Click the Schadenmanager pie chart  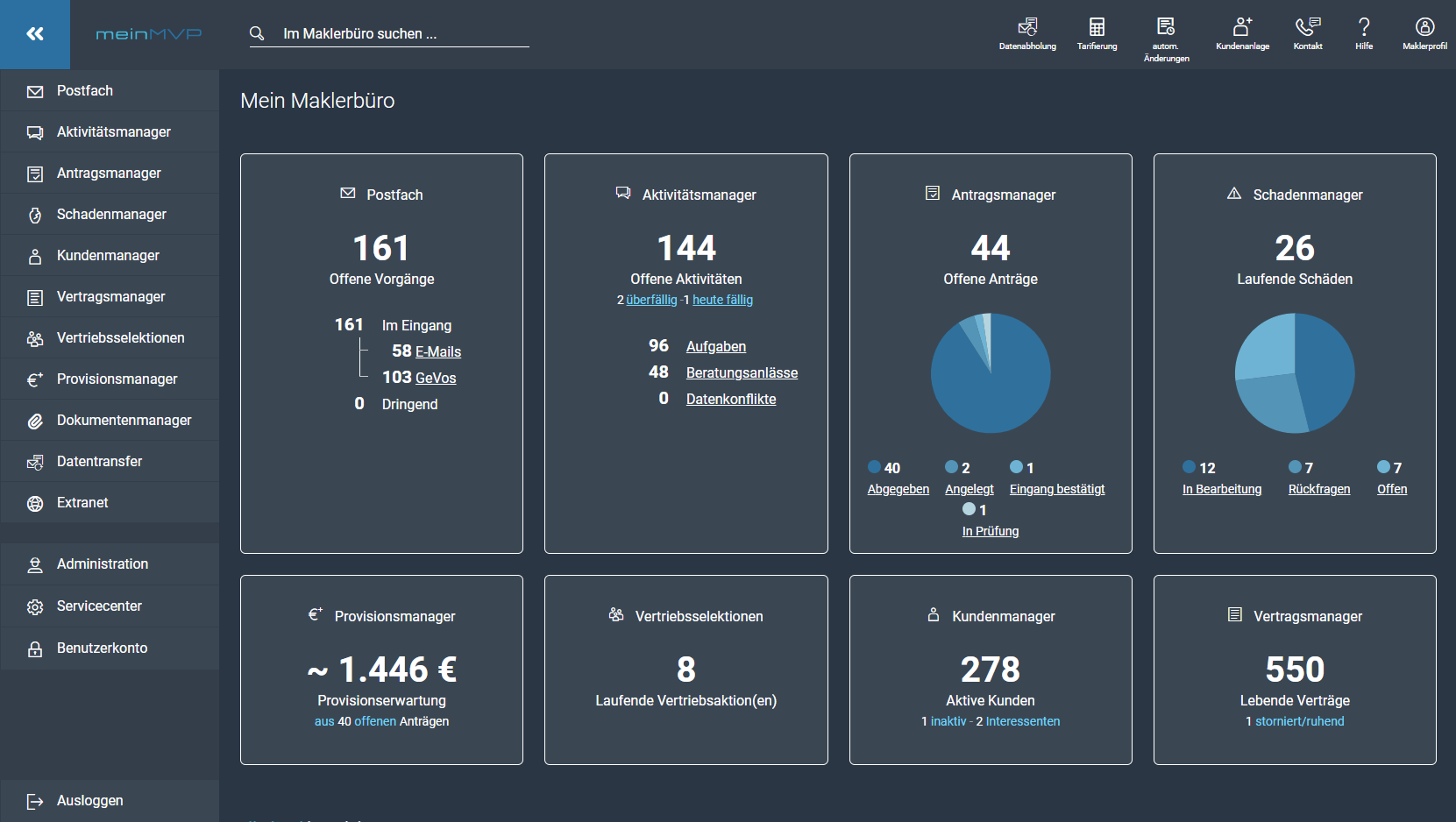[x=1295, y=373]
